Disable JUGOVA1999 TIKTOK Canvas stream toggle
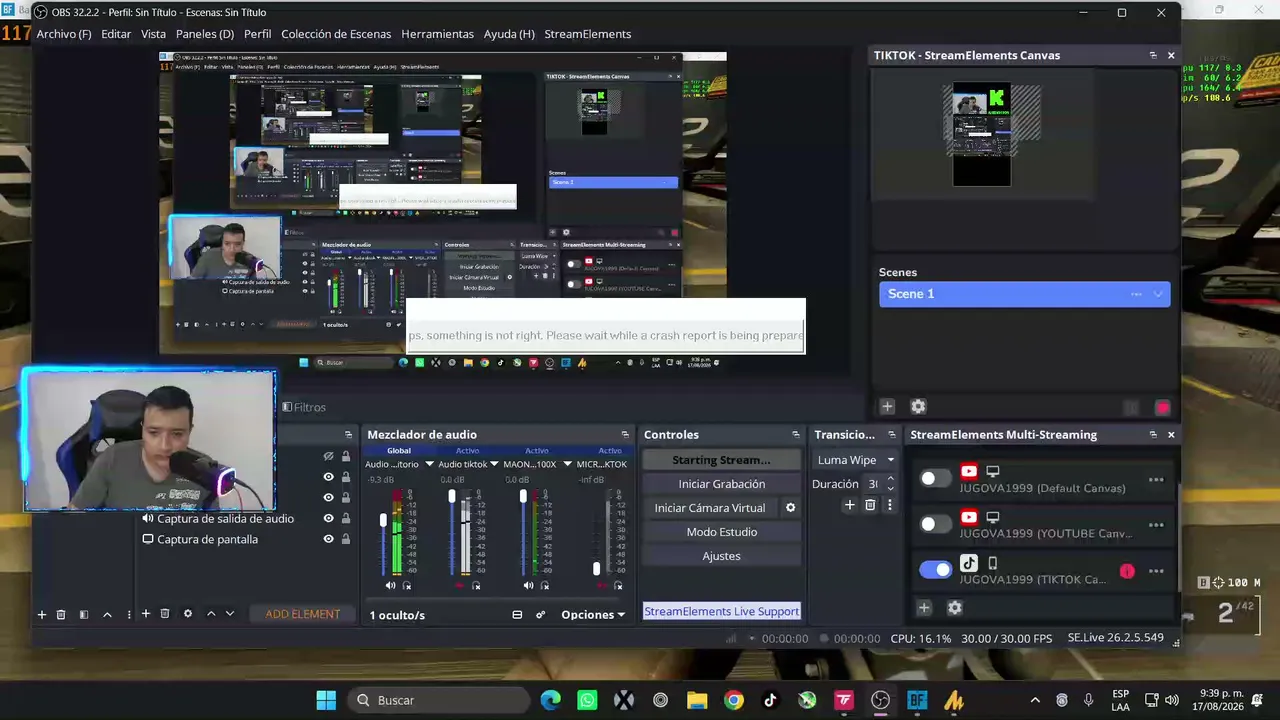 (x=936, y=570)
